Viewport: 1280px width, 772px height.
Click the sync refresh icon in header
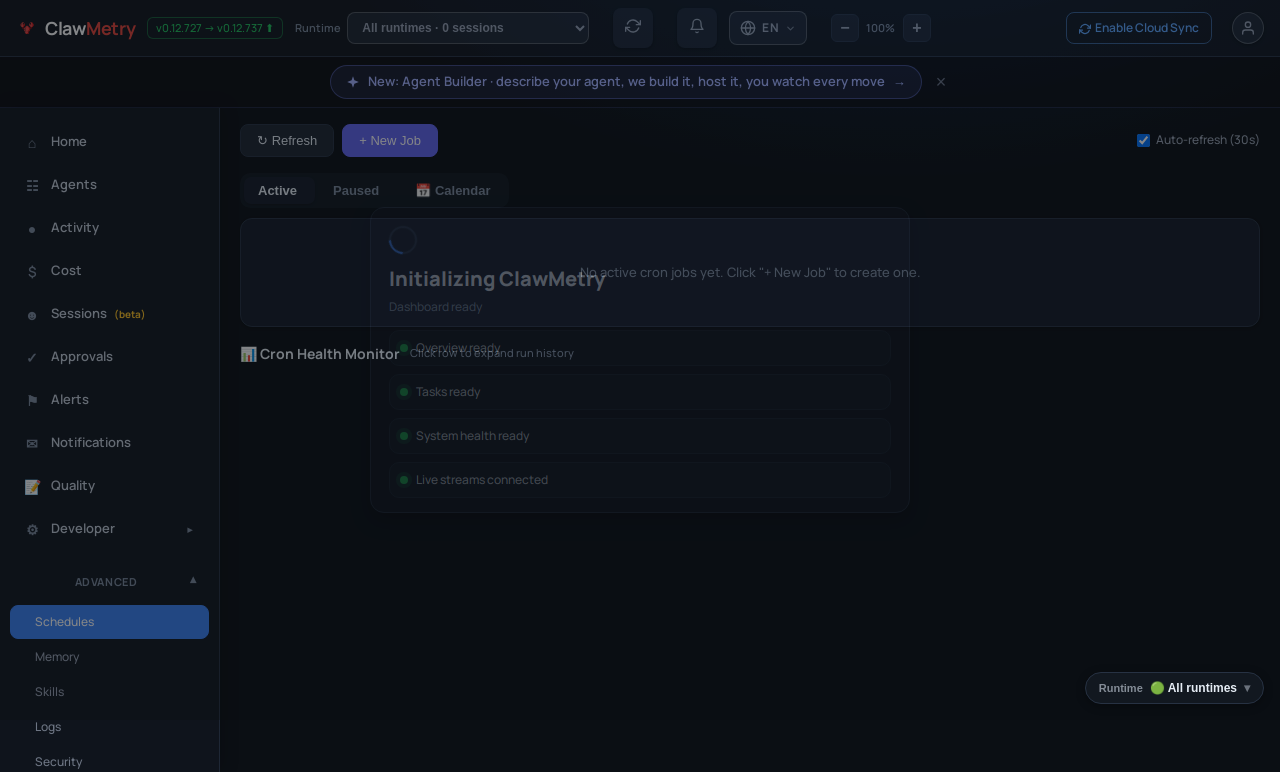(x=633, y=27)
